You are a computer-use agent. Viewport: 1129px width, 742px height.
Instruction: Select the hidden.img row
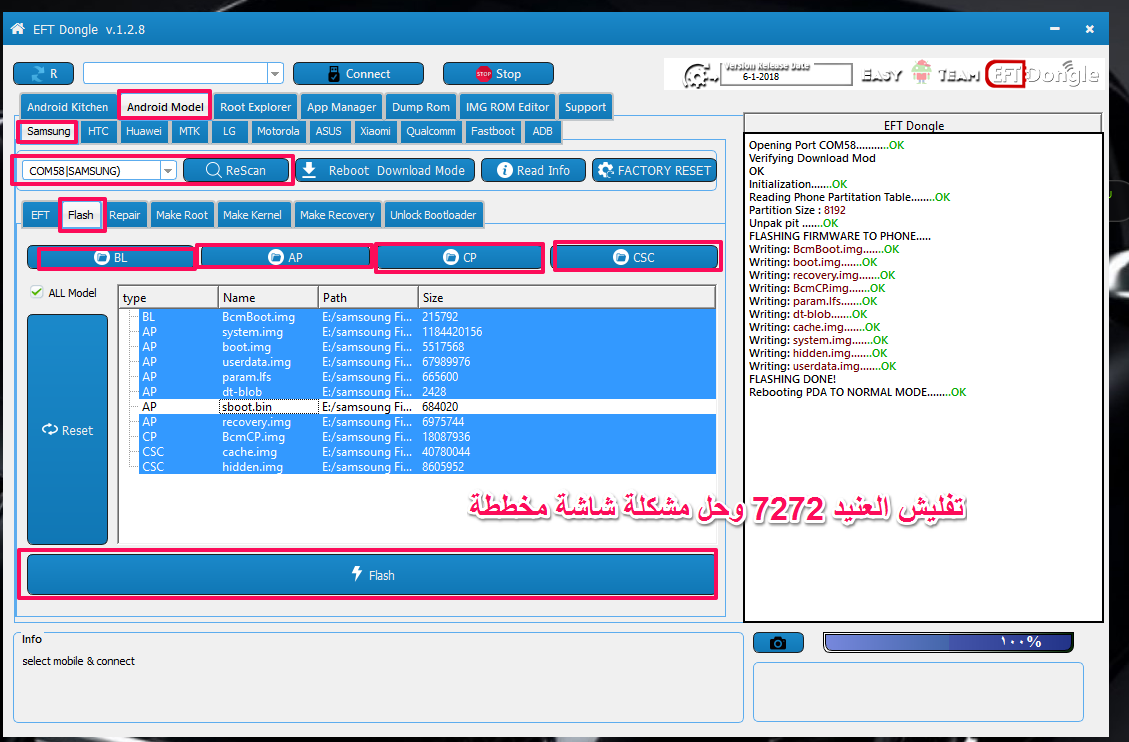coord(427,467)
